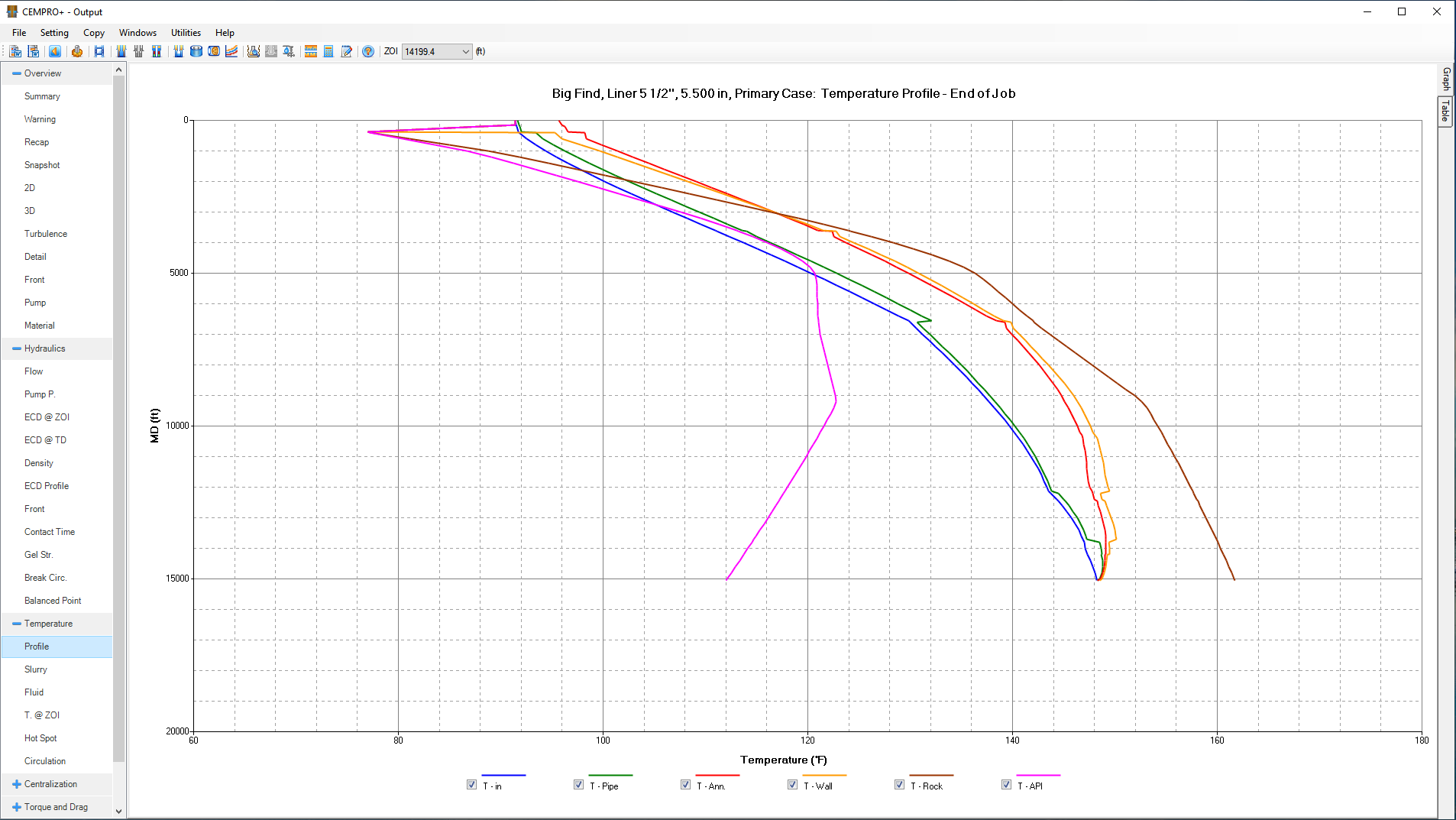Click the sidebar scroll down arrow
1456x820 pixels.
tap(118, 811)
